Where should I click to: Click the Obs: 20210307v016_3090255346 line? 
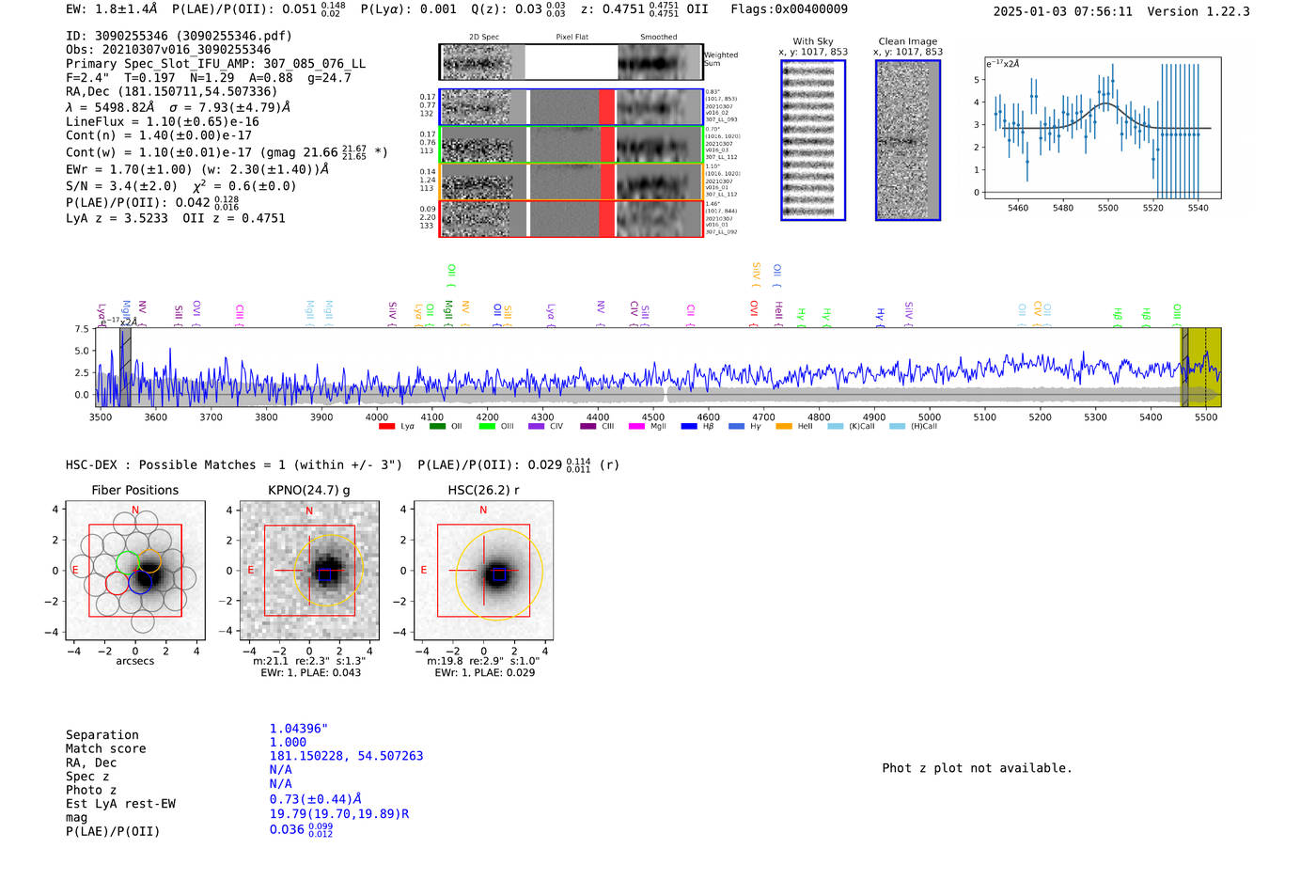(x=168, y=50)
